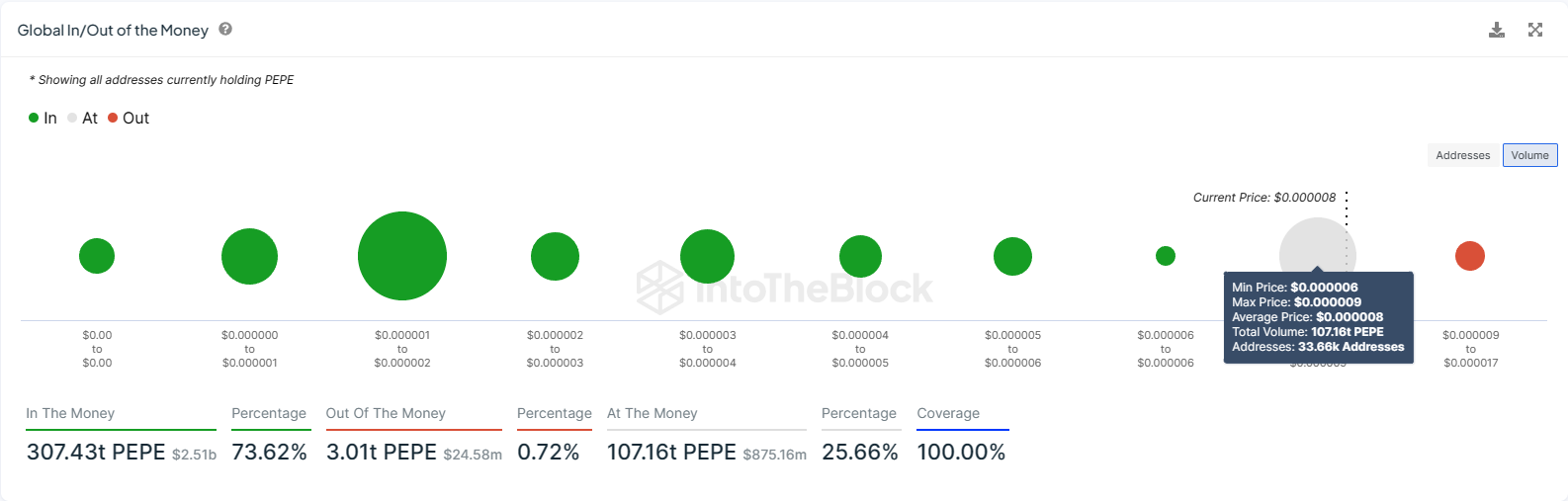Click bubble above $0.000002 to $0.000003
The width and height of the screenshot is (1568, 501).
pyautogui.click(x=555, y=256)
